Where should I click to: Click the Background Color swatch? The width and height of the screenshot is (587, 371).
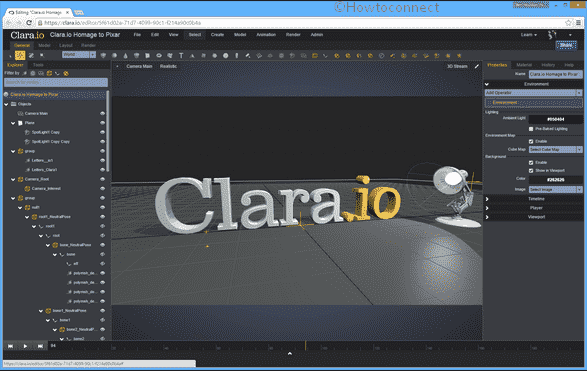(x=556, y=180)
